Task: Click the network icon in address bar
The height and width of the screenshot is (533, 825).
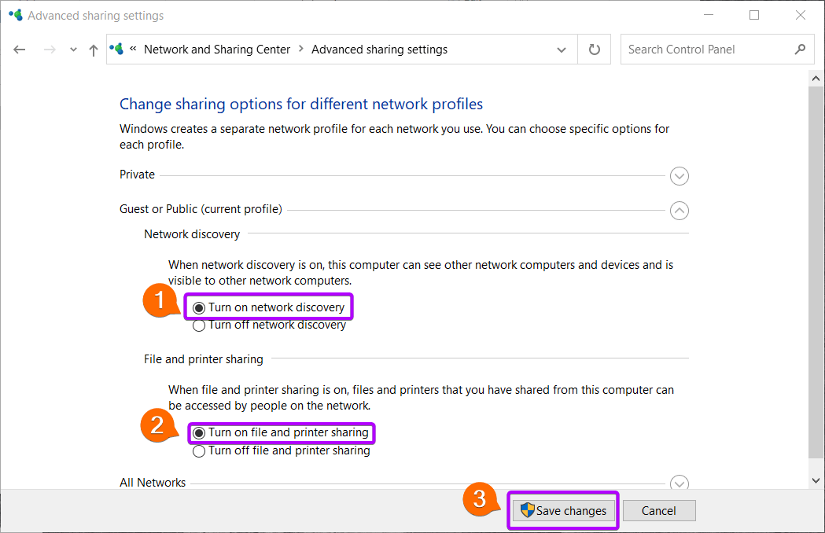Action: pyautogui.click(x=116, y=49)
